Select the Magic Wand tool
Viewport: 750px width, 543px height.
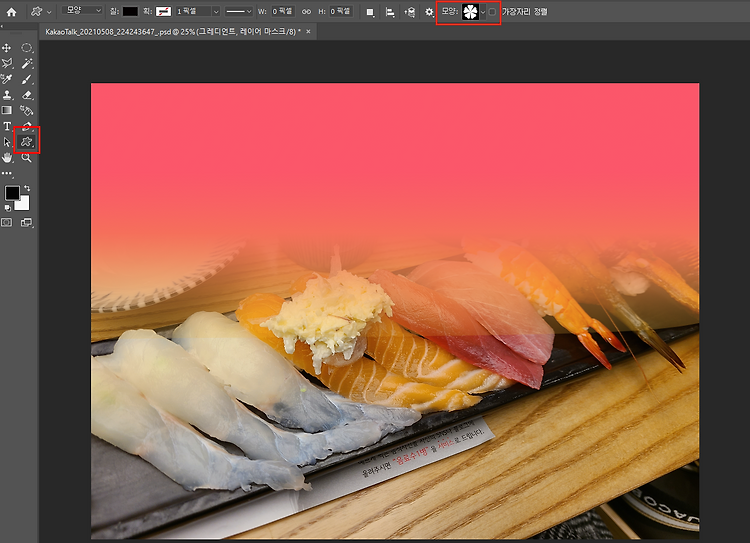(27, 63)
